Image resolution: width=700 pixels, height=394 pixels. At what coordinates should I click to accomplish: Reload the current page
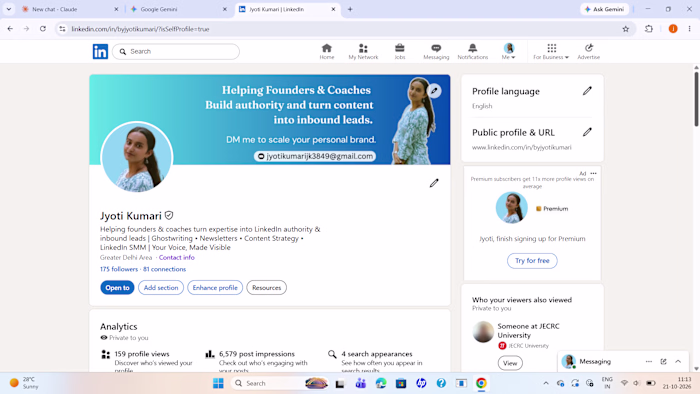pos(43,29)
